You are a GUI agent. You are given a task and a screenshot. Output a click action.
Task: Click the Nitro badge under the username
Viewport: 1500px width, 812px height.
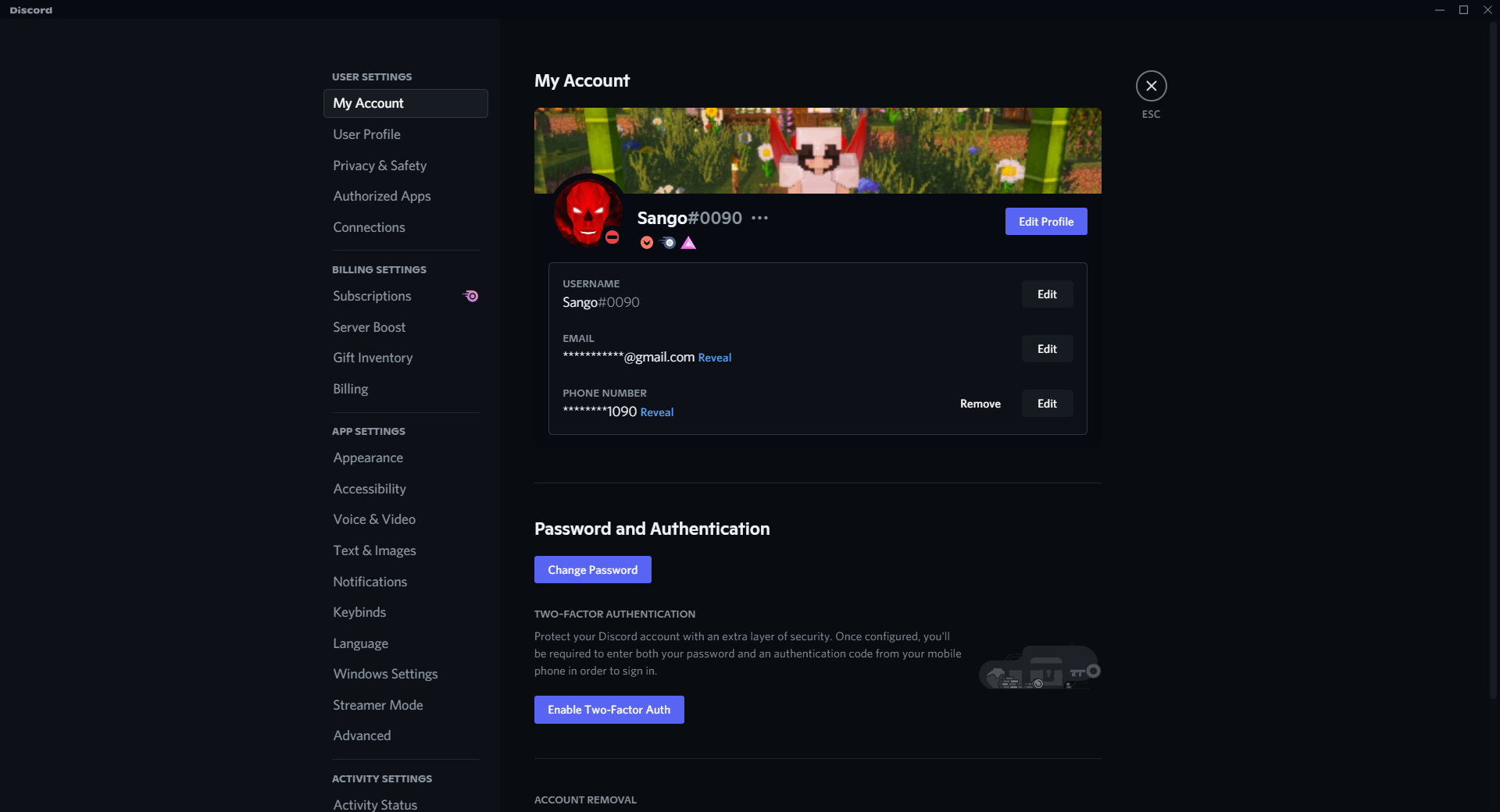pos(667,243)
